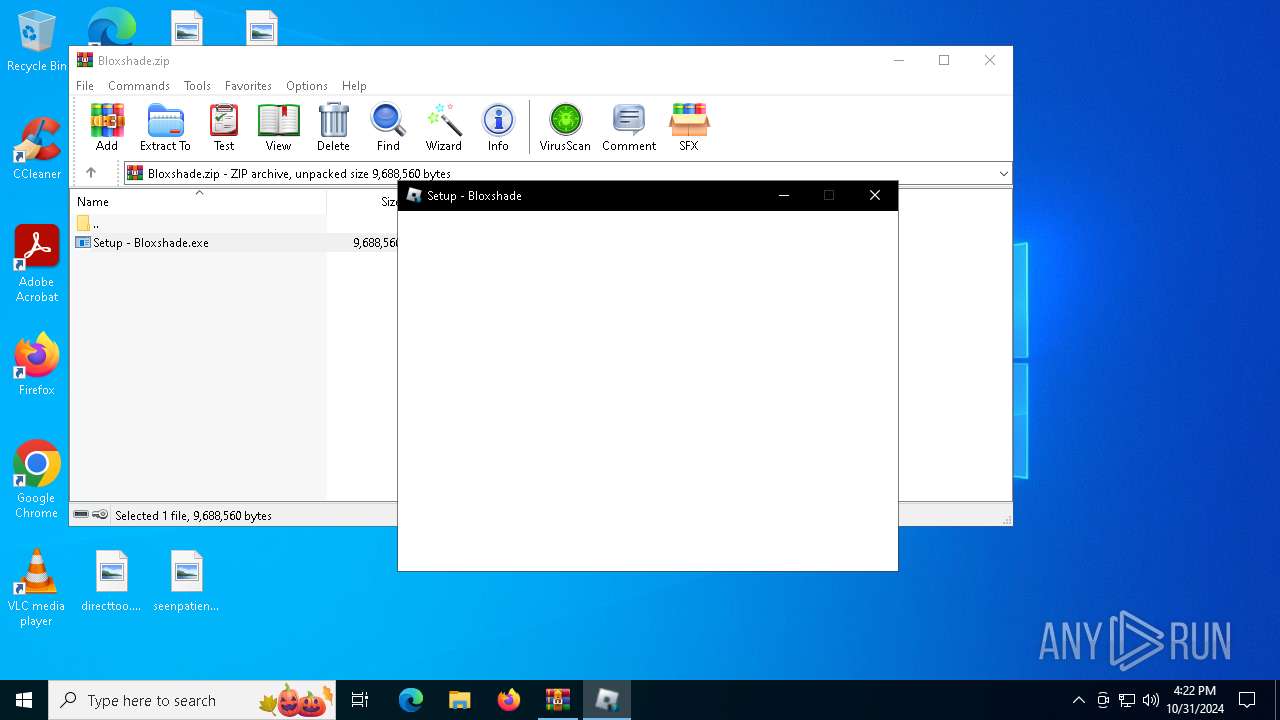Show hidden system tray icons
Viewport: 1280px width, 720px height.
[1078, 700]
